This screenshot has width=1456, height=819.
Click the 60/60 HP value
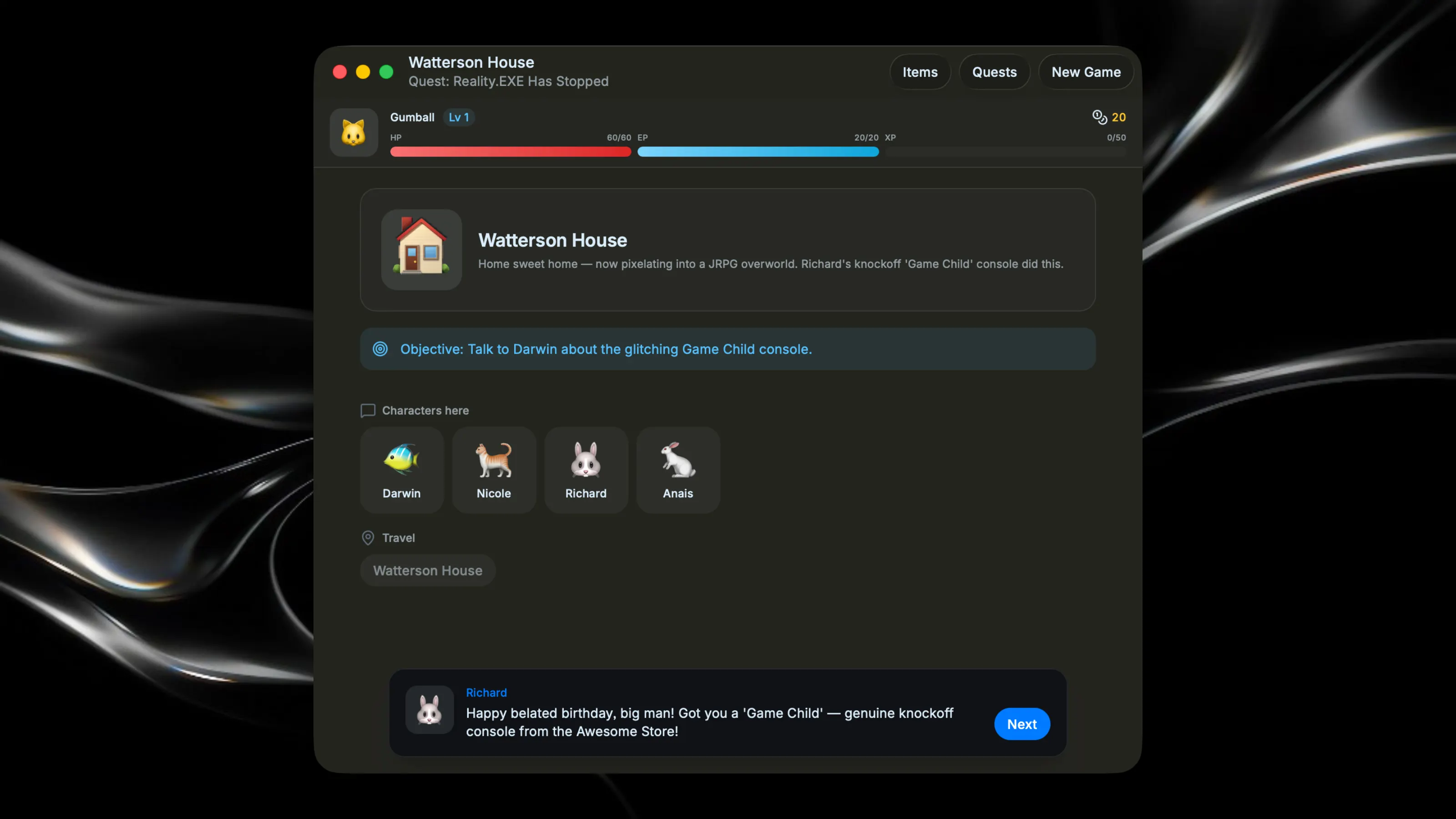[619, 137]
